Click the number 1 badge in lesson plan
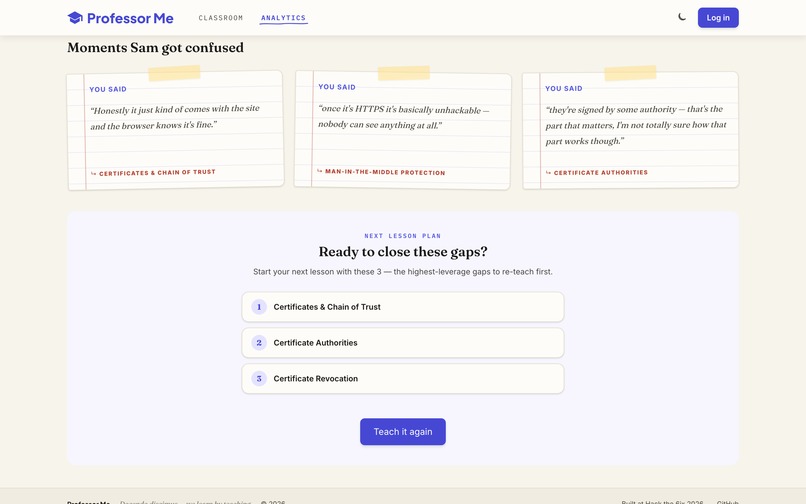Image resolution: width=806 pixels, height=504 pixels. pos(259,307)
